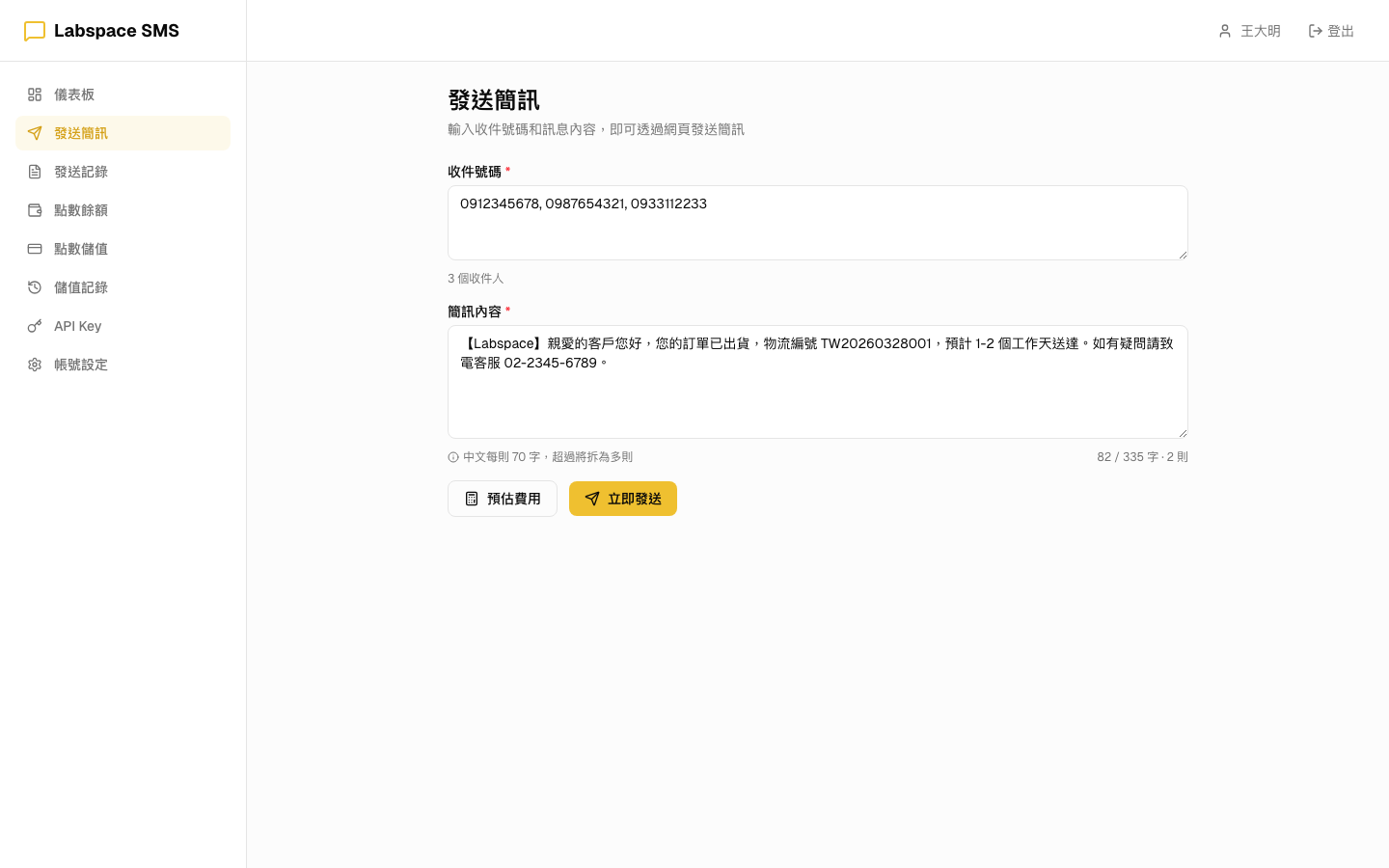Click the 儲值記錄 history clock icon
The image size is (1389, 868).
click(x=35, y=287)
